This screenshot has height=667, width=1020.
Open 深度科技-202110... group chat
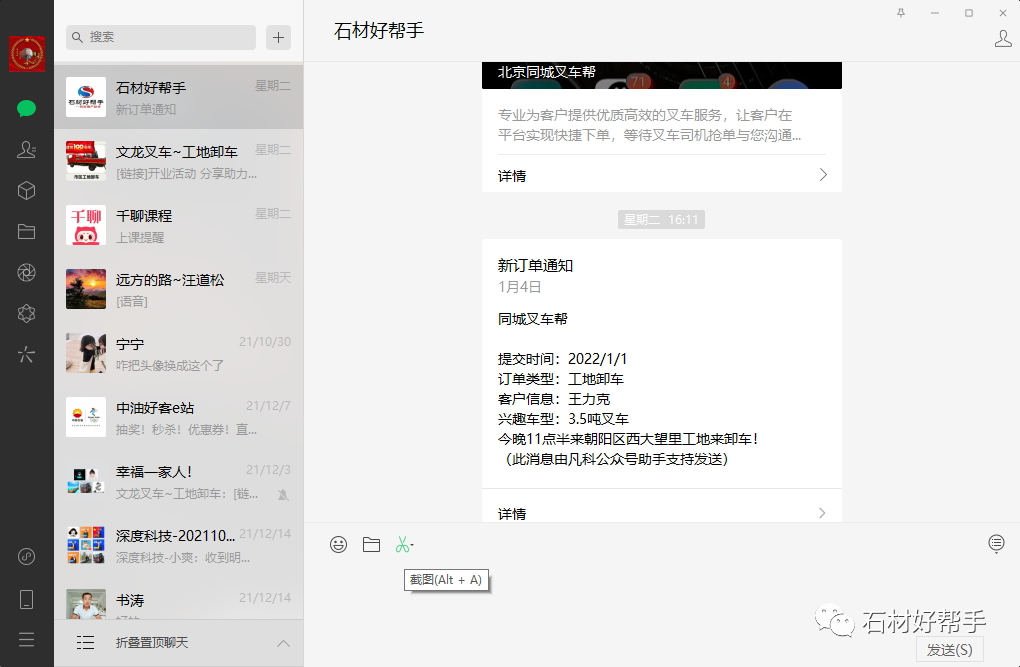(179, 545)
